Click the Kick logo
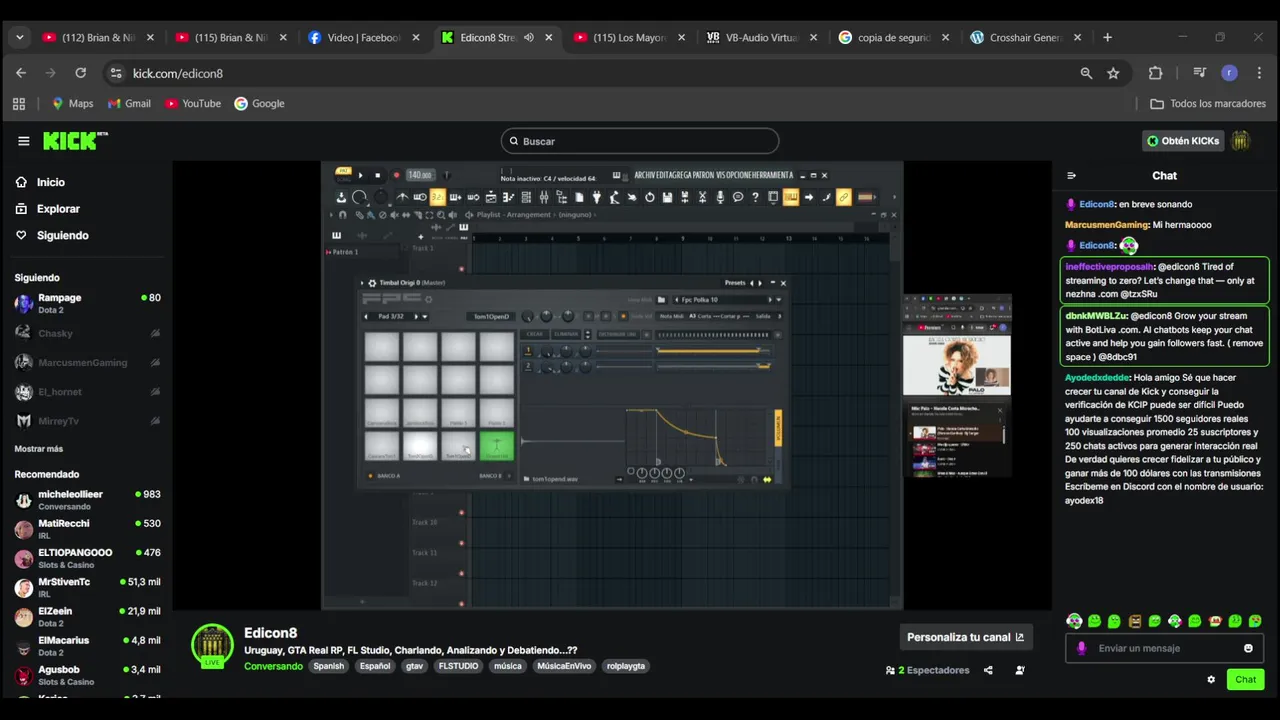Screen dimensions: 1280x720 pyautogui.click(x=75, y=141)
